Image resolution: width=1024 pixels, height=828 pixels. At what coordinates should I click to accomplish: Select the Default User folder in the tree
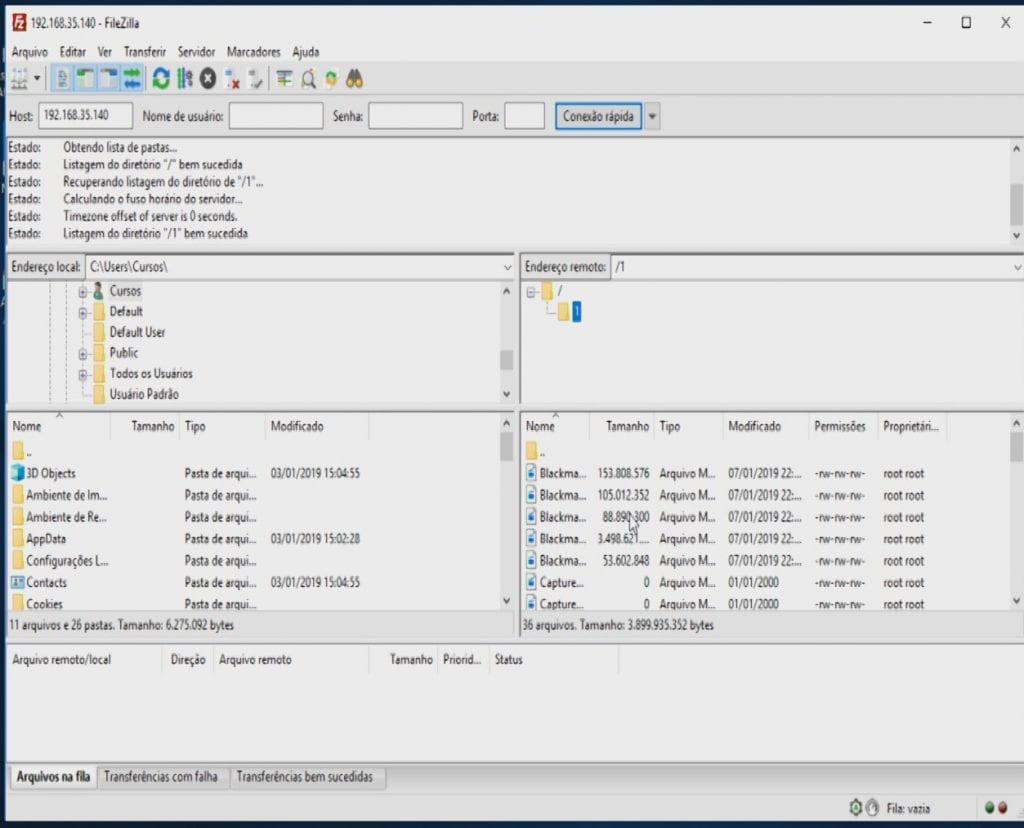click(x=137, y=332)
